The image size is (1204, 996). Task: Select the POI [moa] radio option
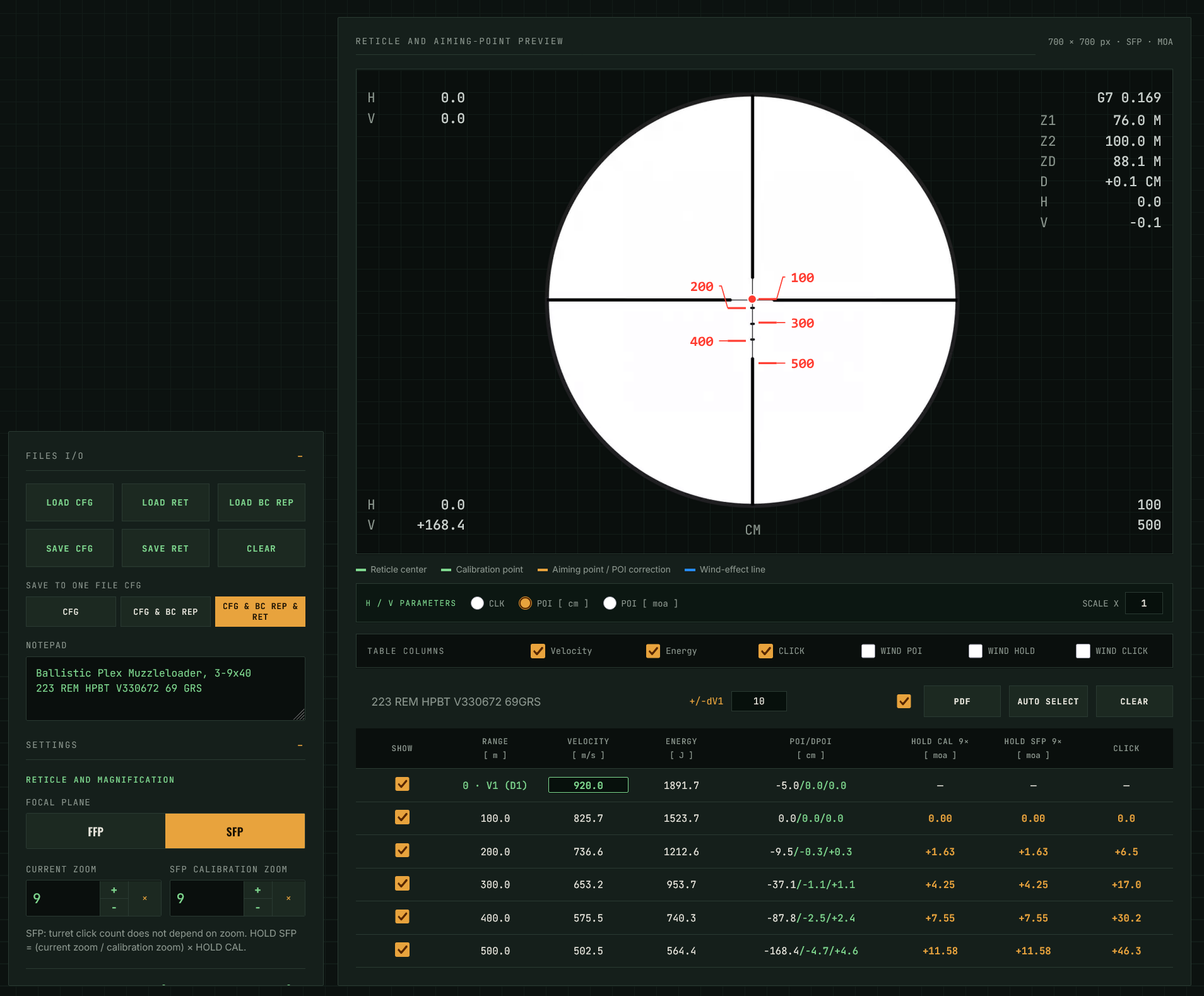610,603
